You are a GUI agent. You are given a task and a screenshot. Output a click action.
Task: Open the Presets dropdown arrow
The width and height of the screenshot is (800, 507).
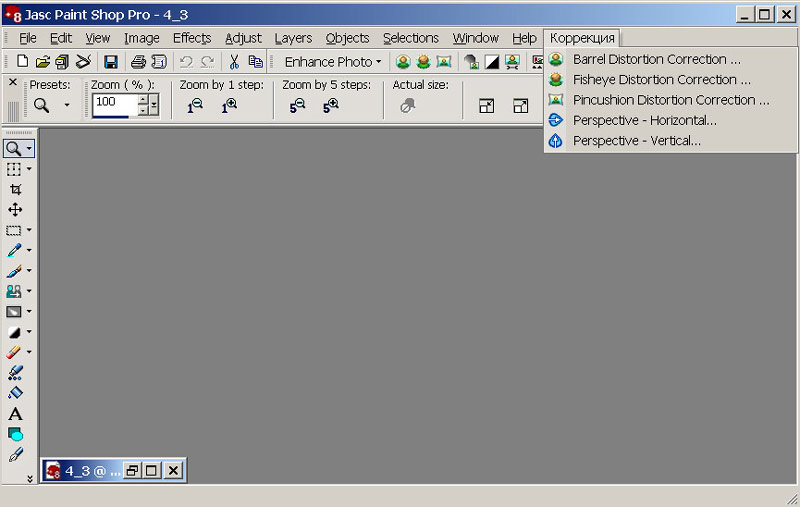click(67, 105)
